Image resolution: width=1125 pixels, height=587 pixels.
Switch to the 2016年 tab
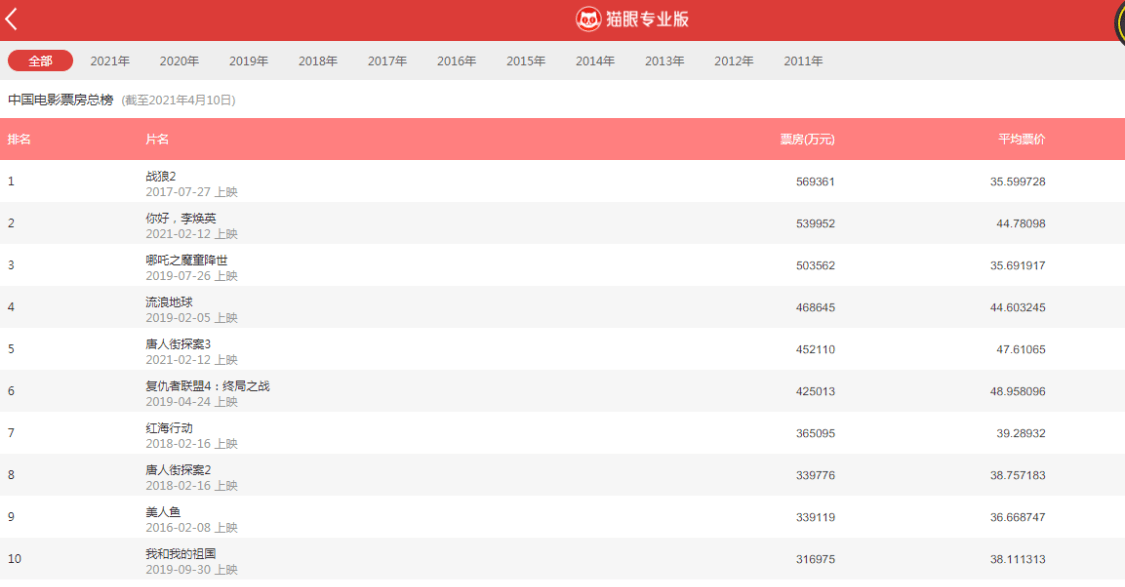[x=456, y=61]
